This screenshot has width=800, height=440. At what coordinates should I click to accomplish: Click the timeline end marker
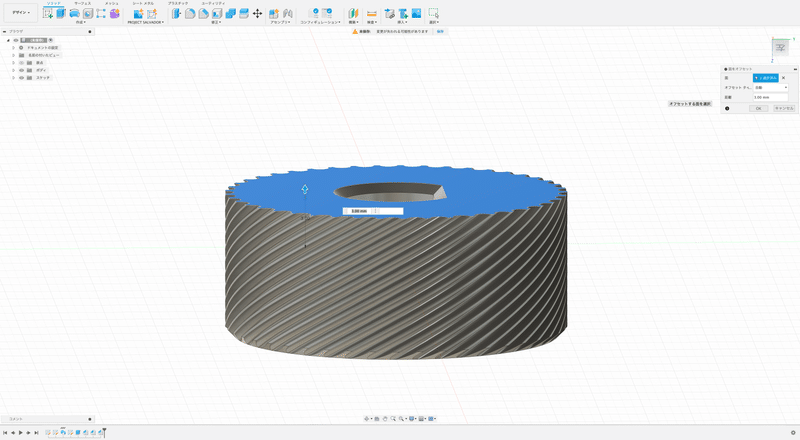pos(104,432)
